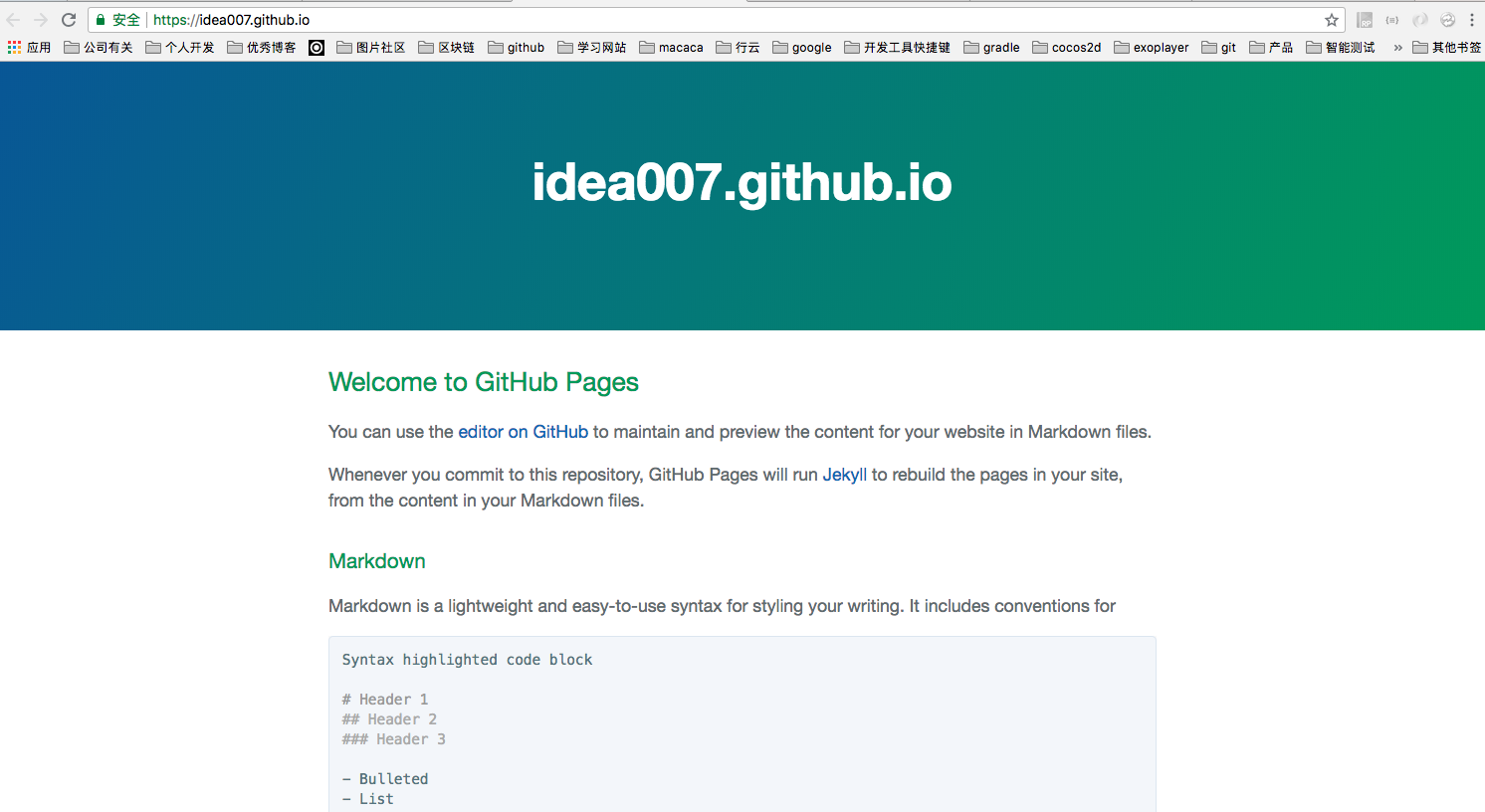The width and height of the screenshot is (1485, 812).
Task: Open the 智能测试 bookmark folder
Action: coord(1341,47)
